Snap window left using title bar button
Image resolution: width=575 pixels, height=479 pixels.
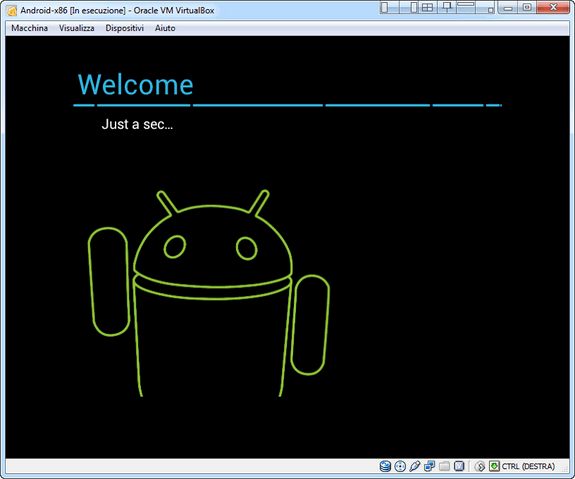pyautogui.click(x=389, y=7)
